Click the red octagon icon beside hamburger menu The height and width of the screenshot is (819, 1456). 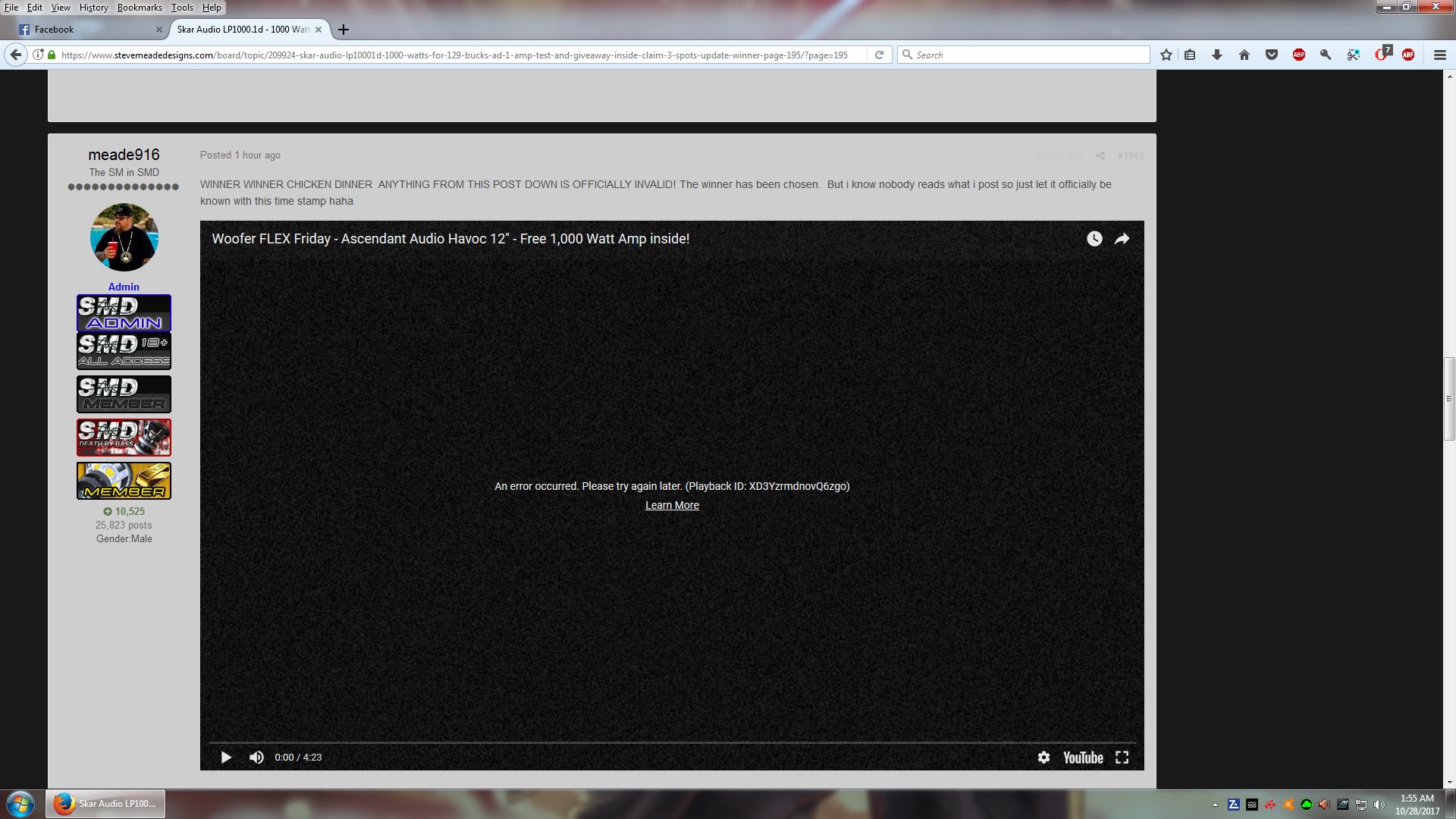pyautogui.click(x=1408, y=55)
